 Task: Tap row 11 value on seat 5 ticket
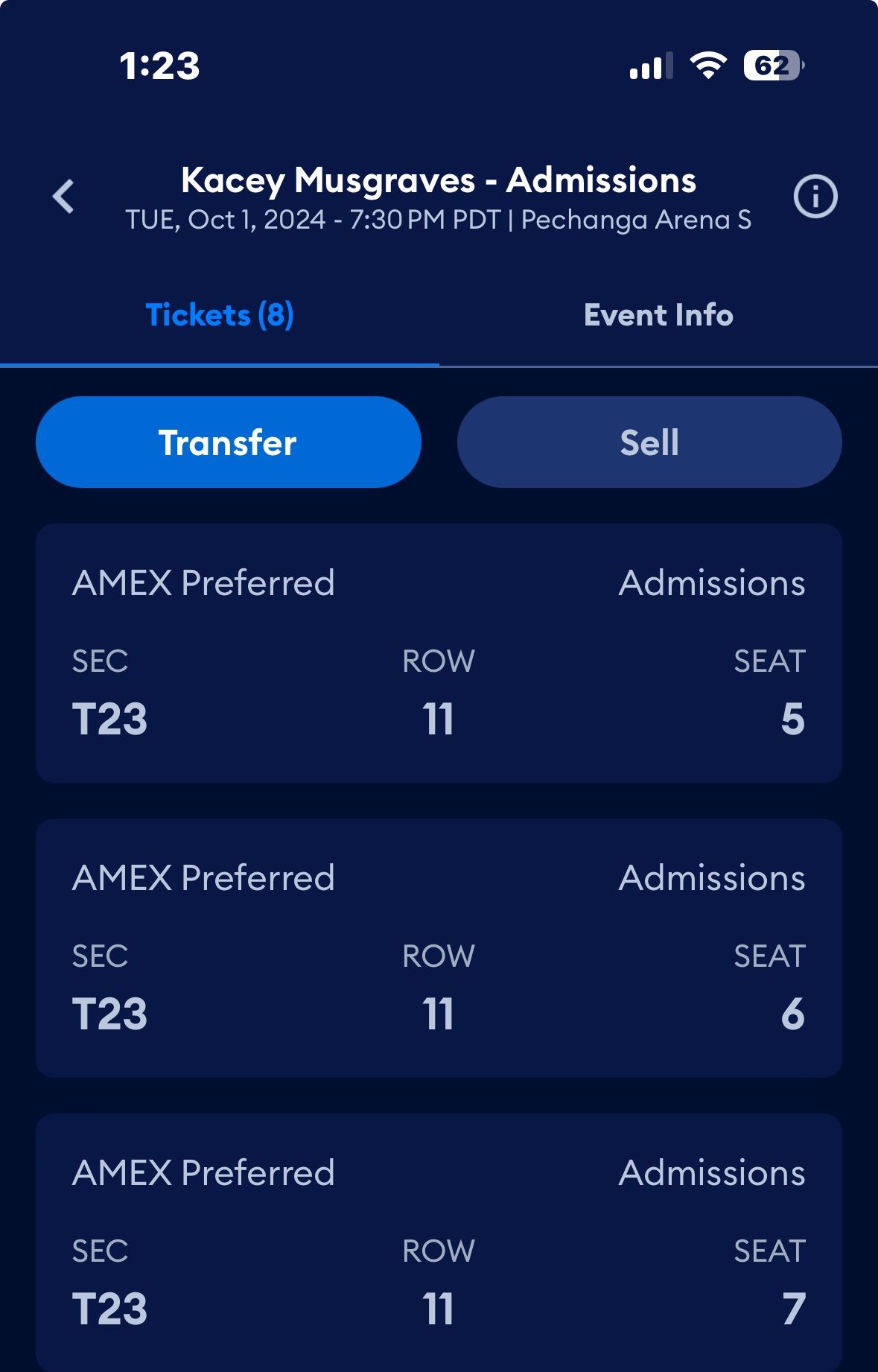[x=438, y=720]
